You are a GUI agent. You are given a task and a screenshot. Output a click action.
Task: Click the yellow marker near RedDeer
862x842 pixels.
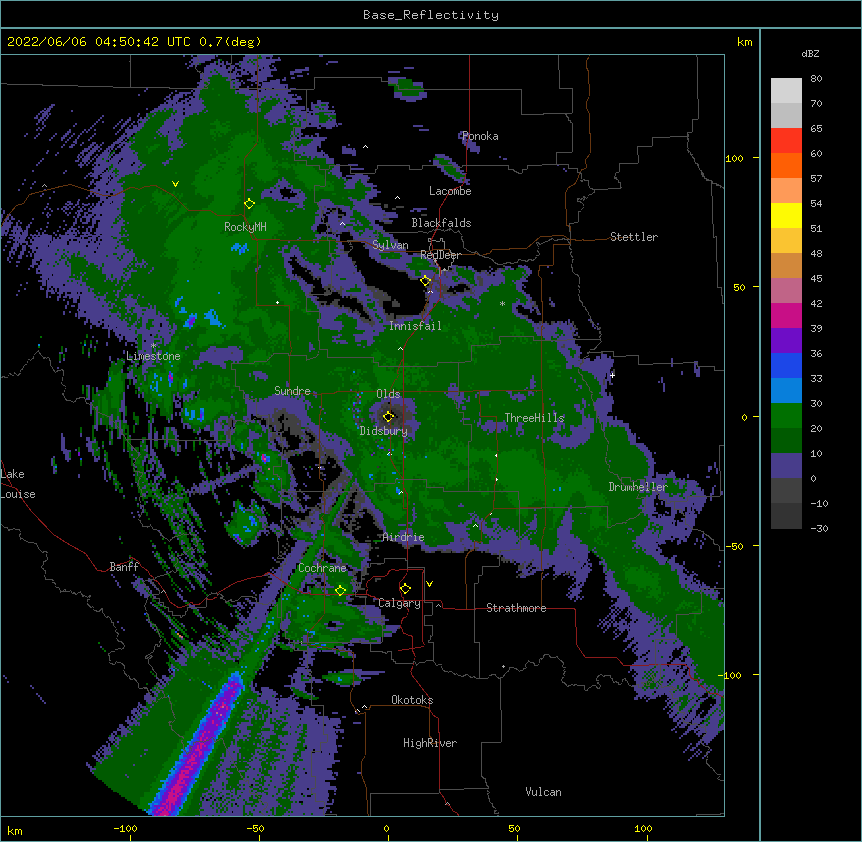425,281
